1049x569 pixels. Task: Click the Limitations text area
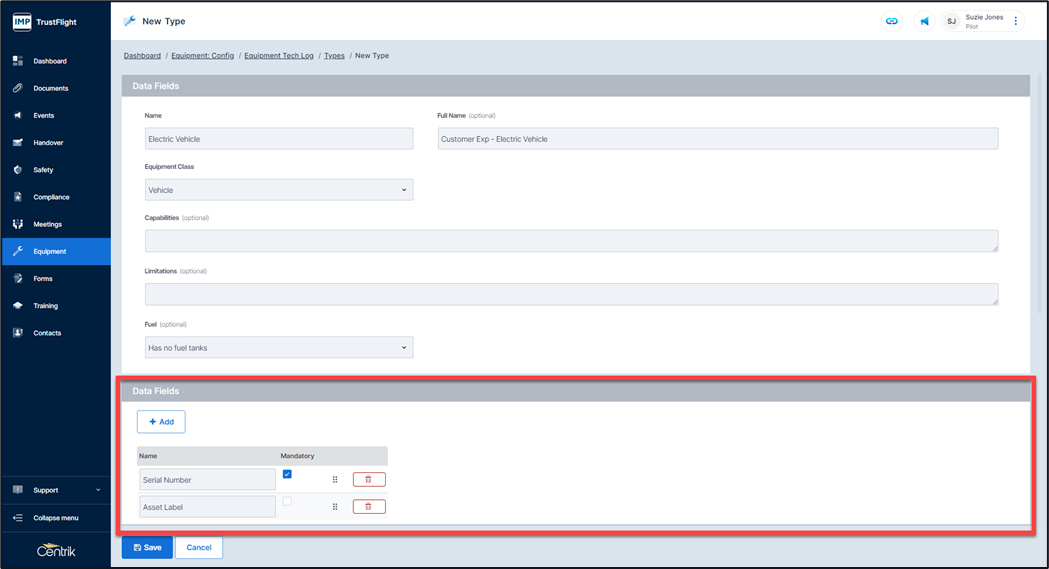[x=571, y=294]
